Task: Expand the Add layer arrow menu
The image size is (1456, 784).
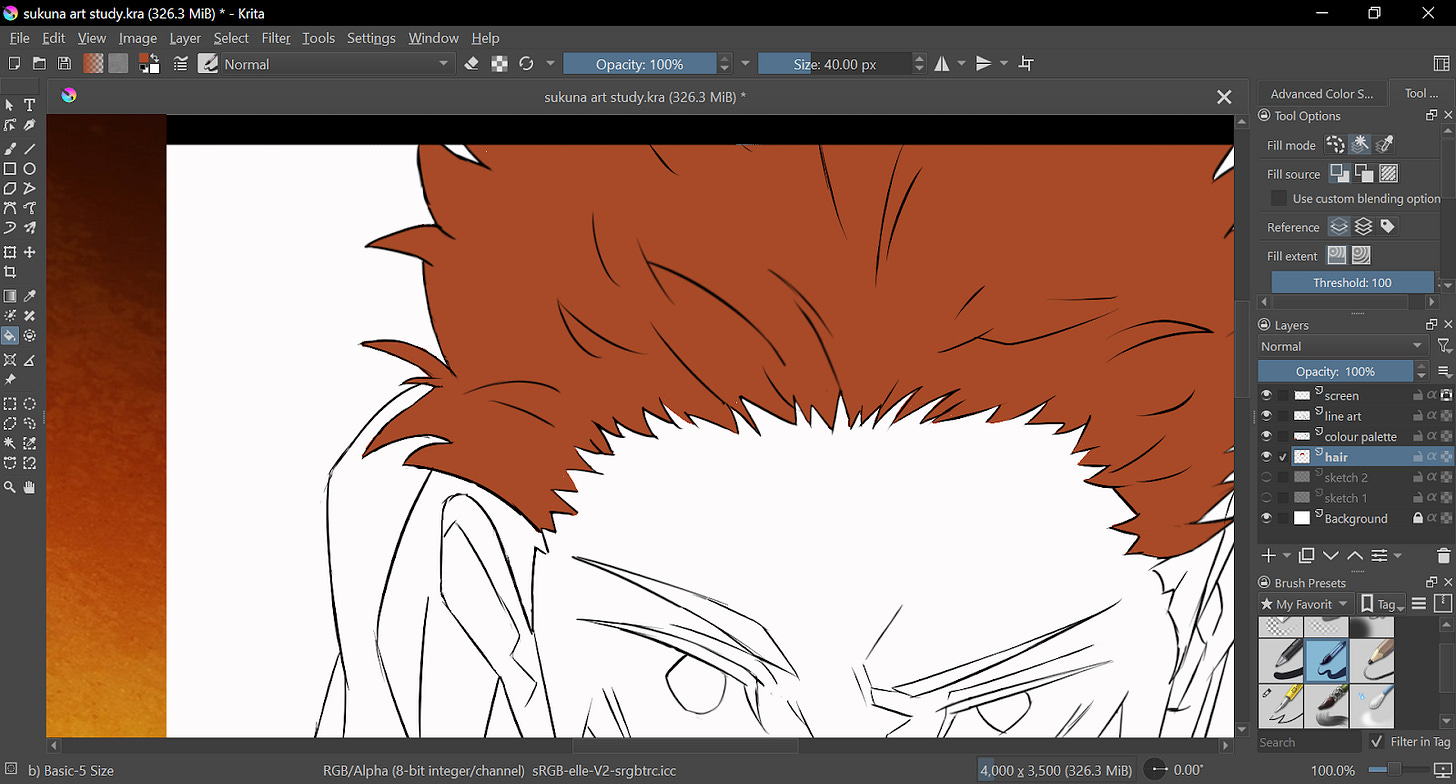Action: coord(1287,556)
